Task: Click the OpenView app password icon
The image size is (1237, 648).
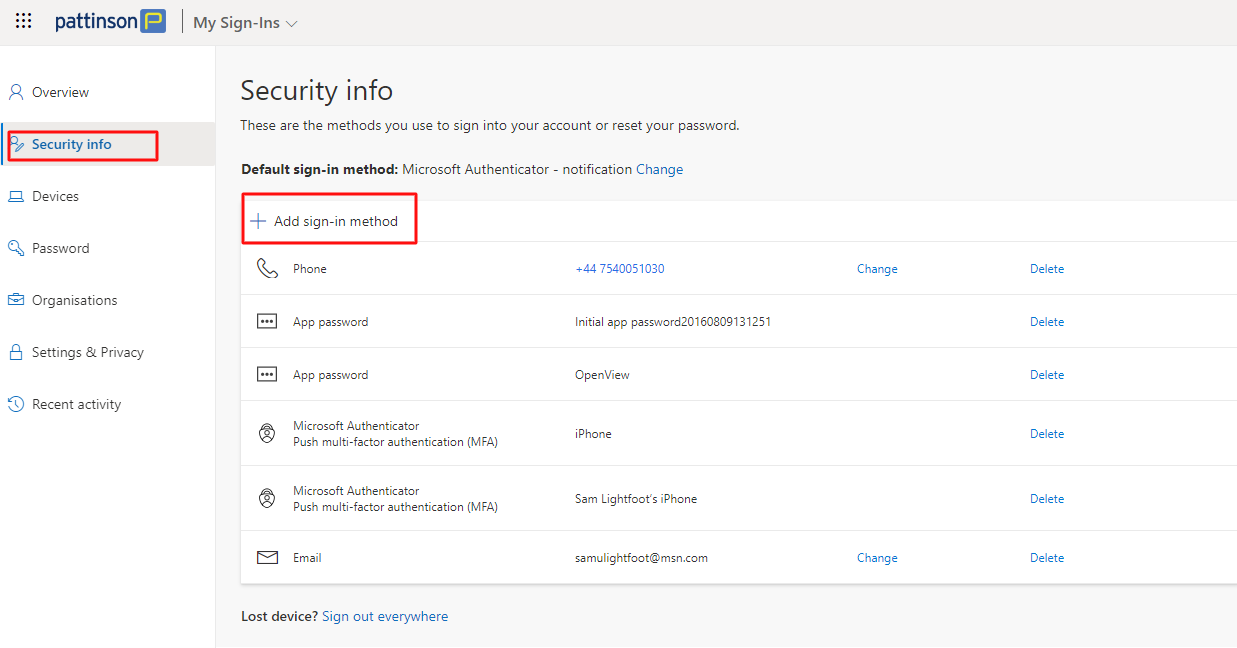Action: point(267,375)
